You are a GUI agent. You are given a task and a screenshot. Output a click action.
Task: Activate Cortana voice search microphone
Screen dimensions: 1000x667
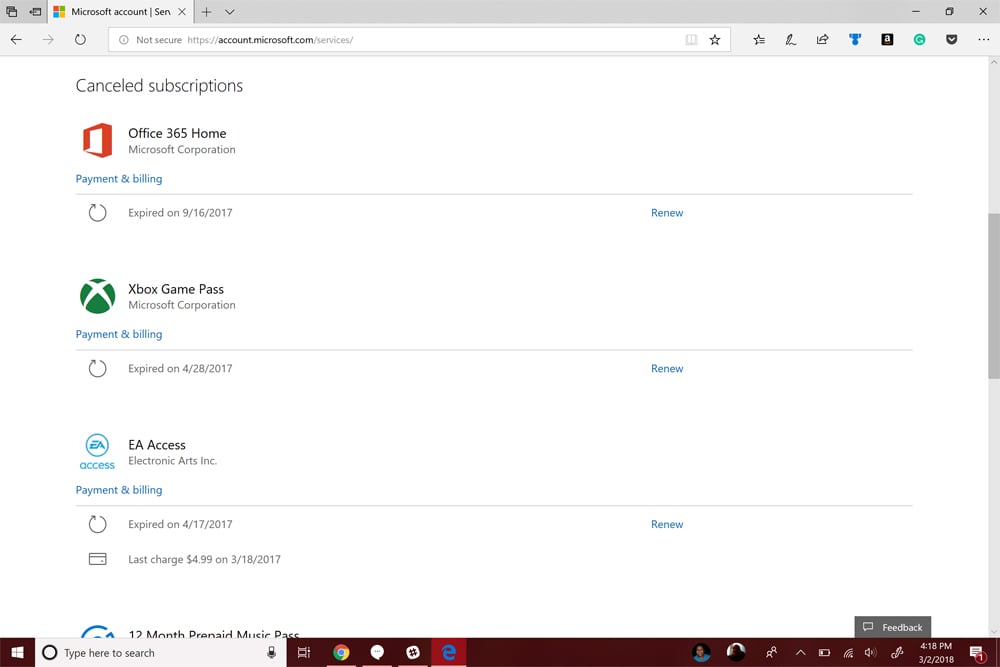point(270,653)
